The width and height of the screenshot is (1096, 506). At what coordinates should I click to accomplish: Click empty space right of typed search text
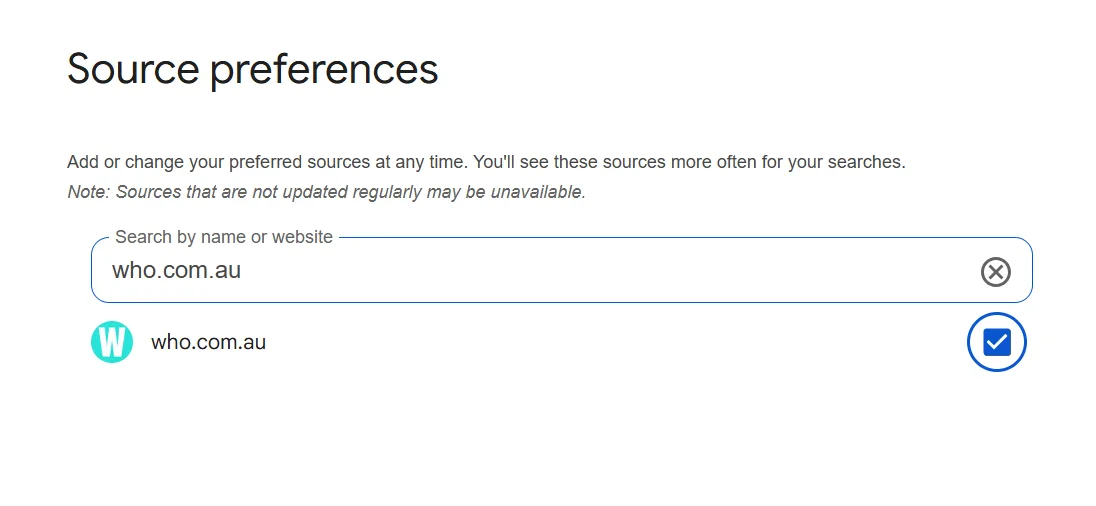(x=600, y=271)
